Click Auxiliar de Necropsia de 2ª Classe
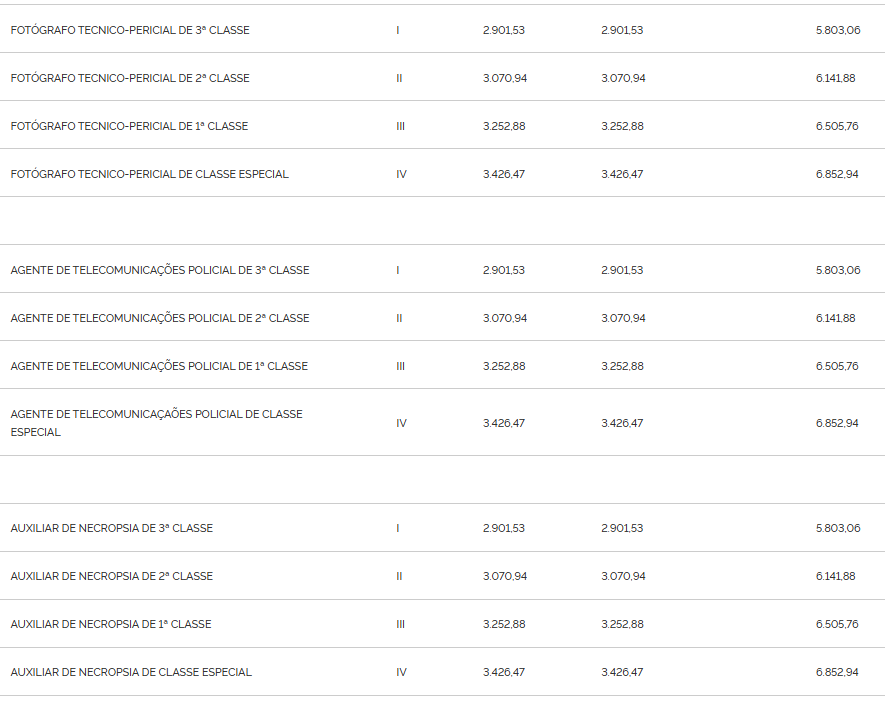The width and height of the screenshot is (885, 702). pos(112,576)
